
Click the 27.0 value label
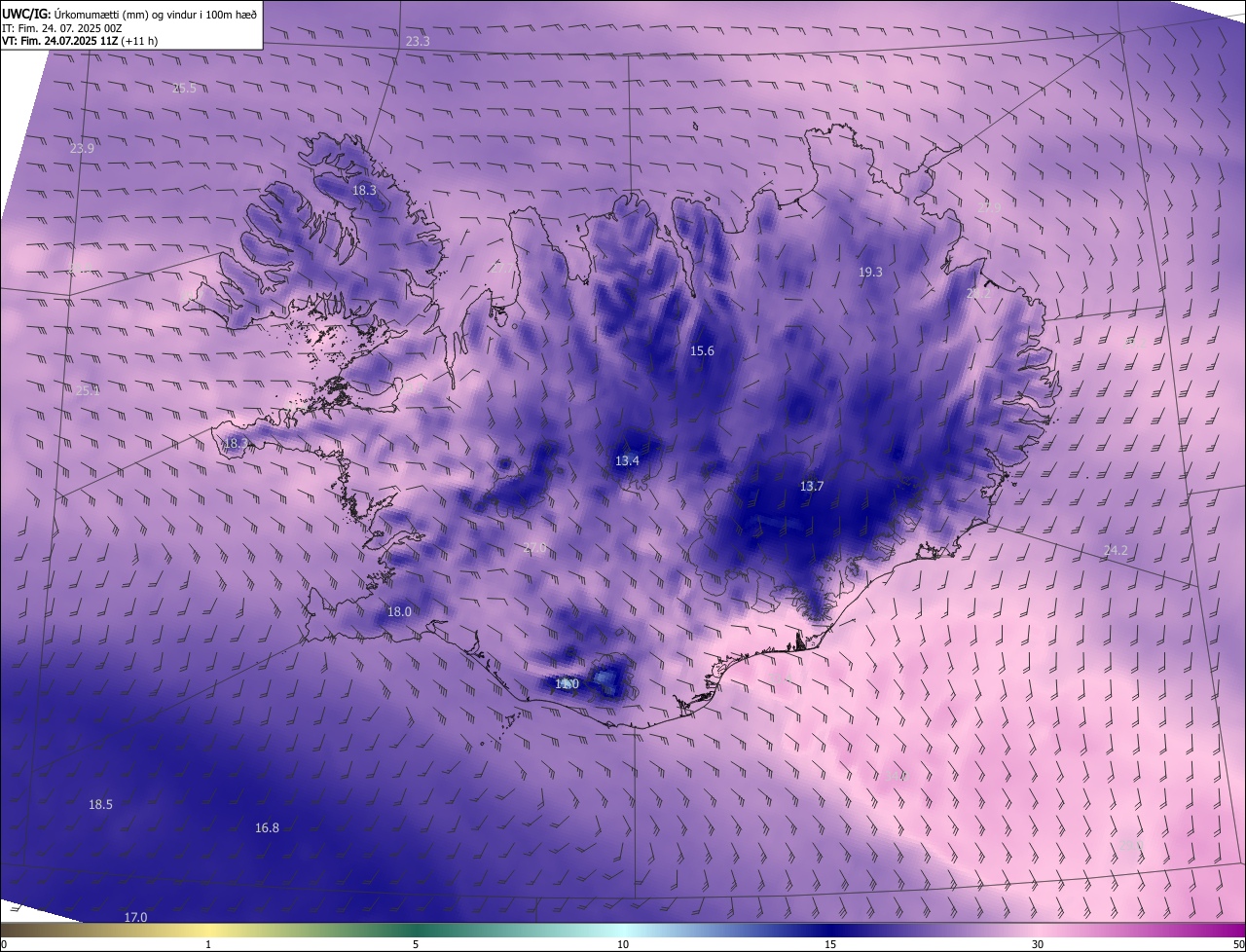pyautogui.click(x=534, y=549)
